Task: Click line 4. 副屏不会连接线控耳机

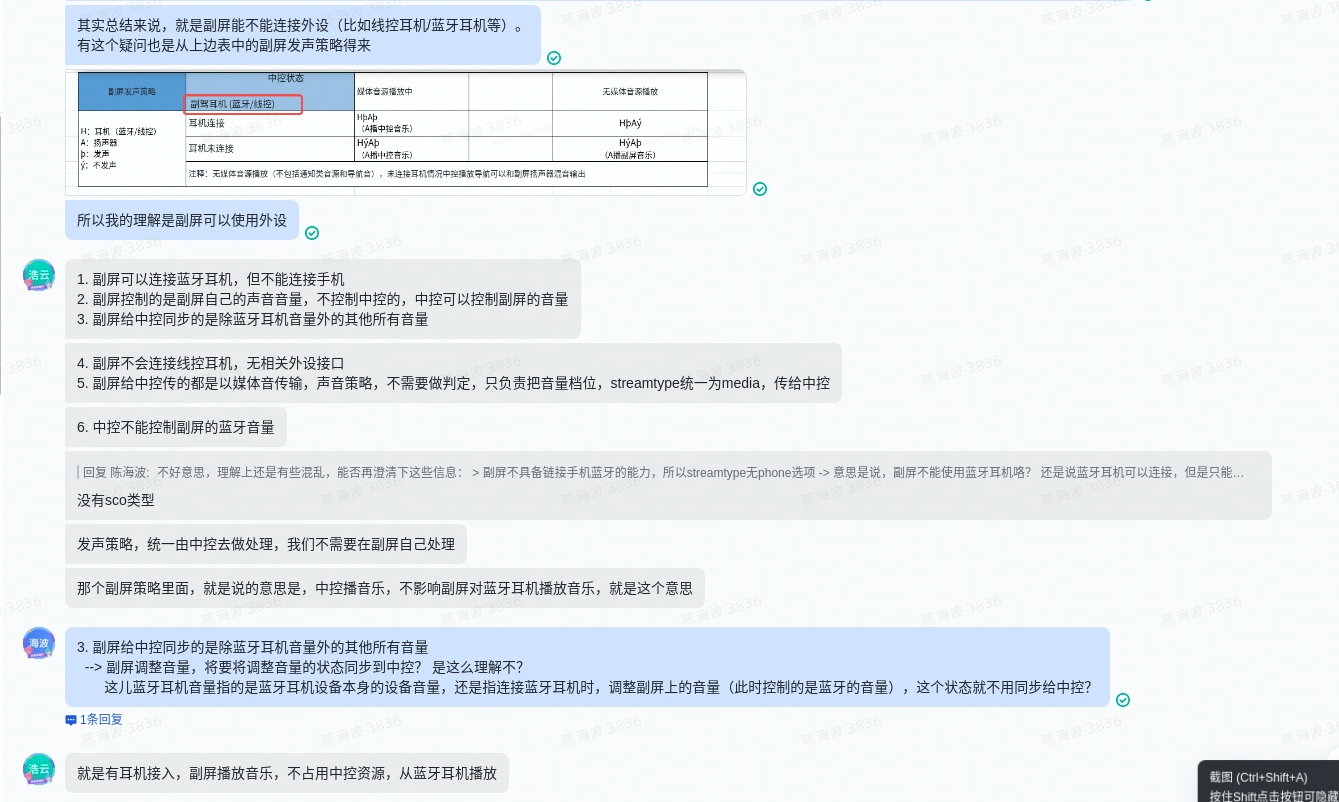Action: click(211, 363)
